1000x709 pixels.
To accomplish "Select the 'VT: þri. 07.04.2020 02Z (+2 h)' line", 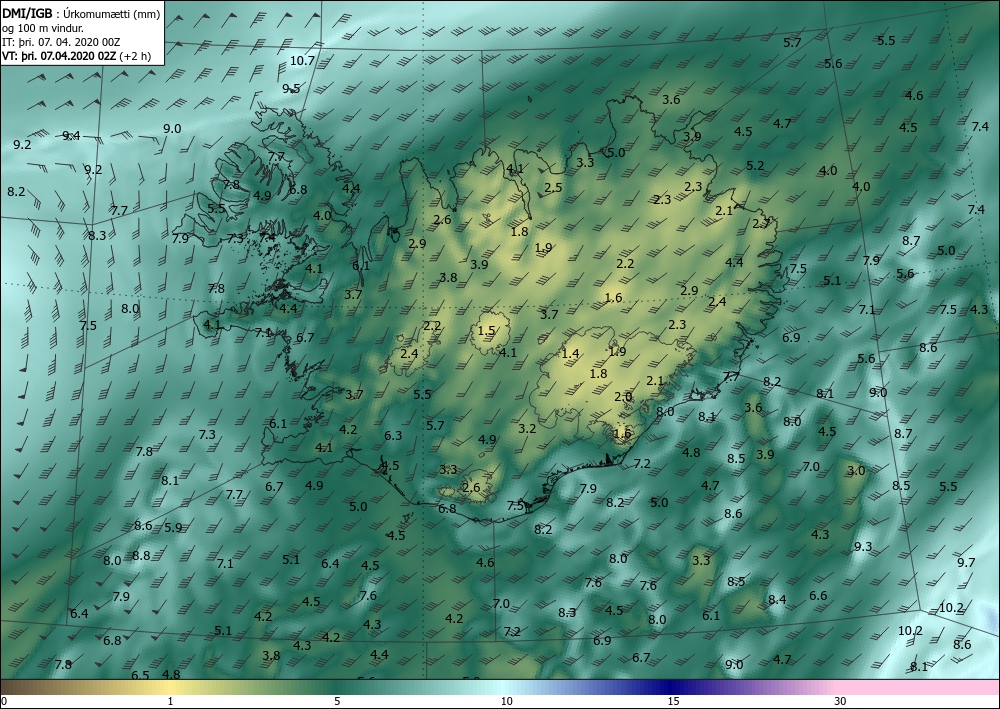I will coord(77,56).
